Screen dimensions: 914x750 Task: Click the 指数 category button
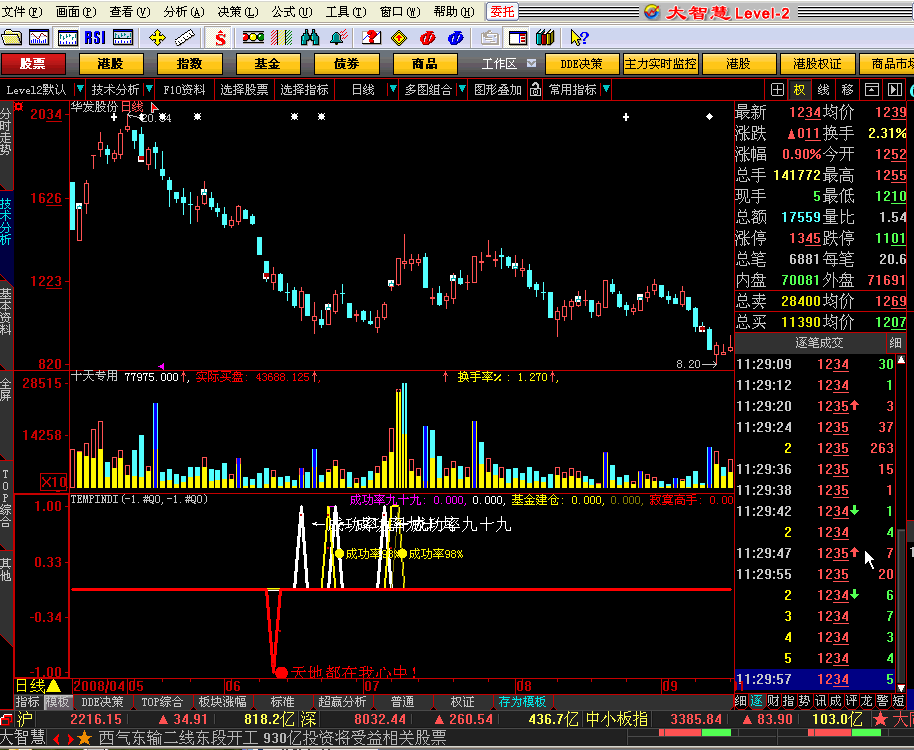(x=189, y=64)
